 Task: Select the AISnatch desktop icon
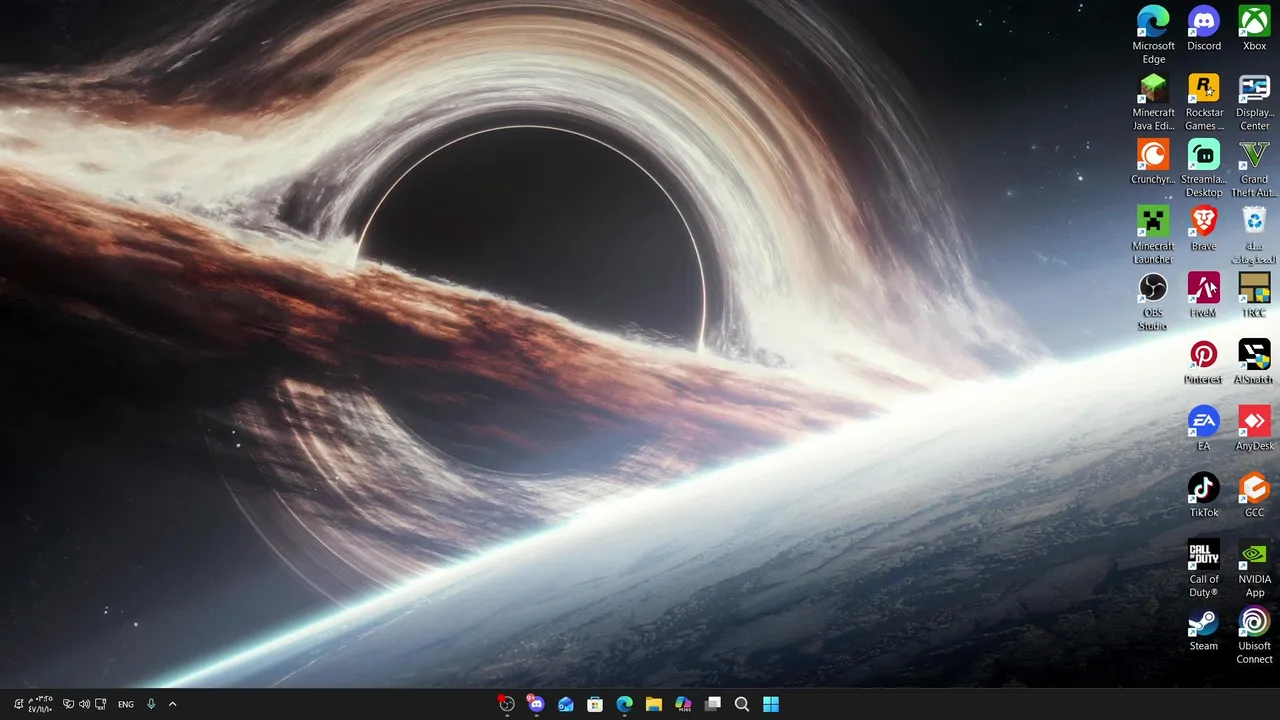tap(1254, 362)
